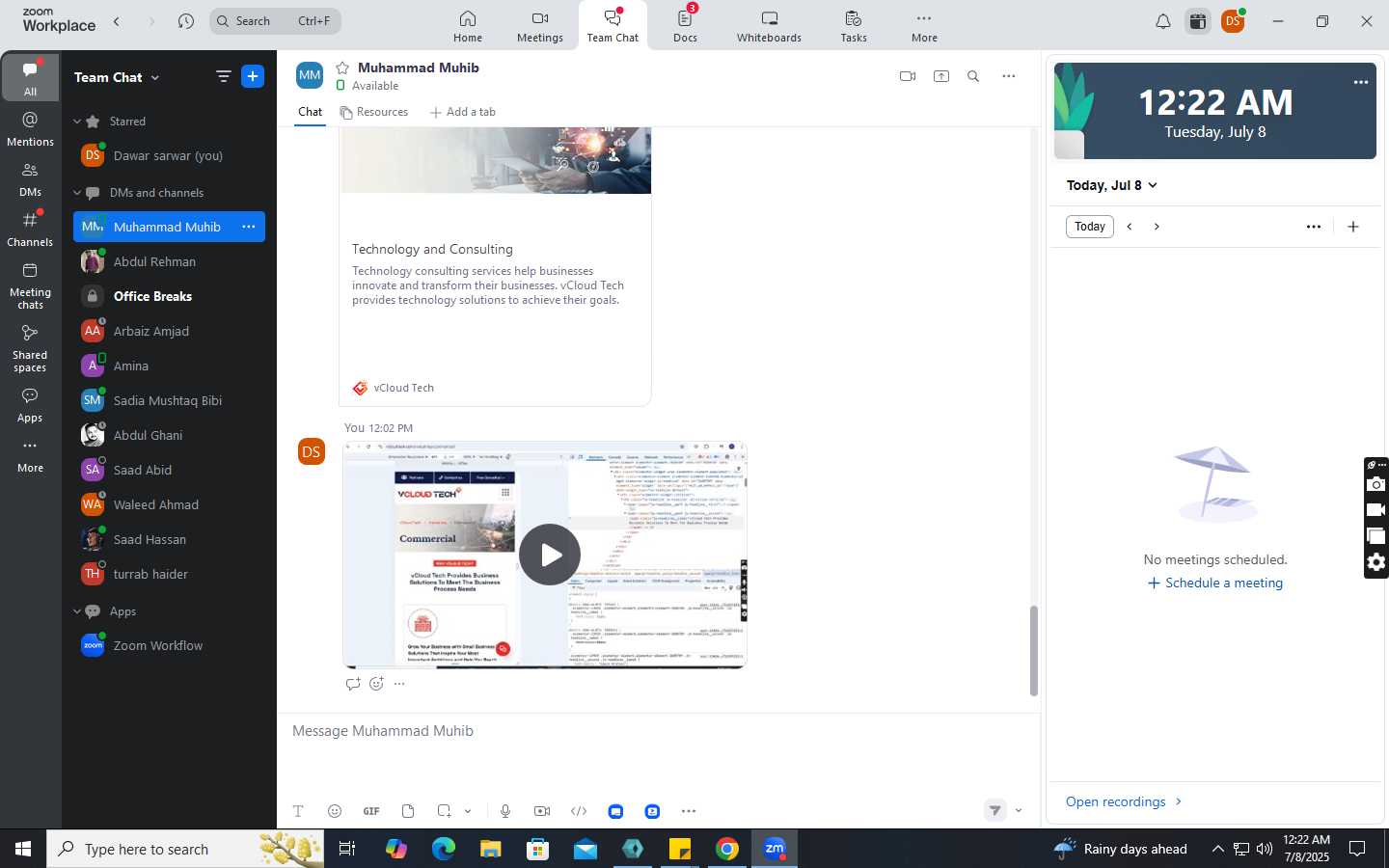Open DMs in the sidebar

point(30,179)
